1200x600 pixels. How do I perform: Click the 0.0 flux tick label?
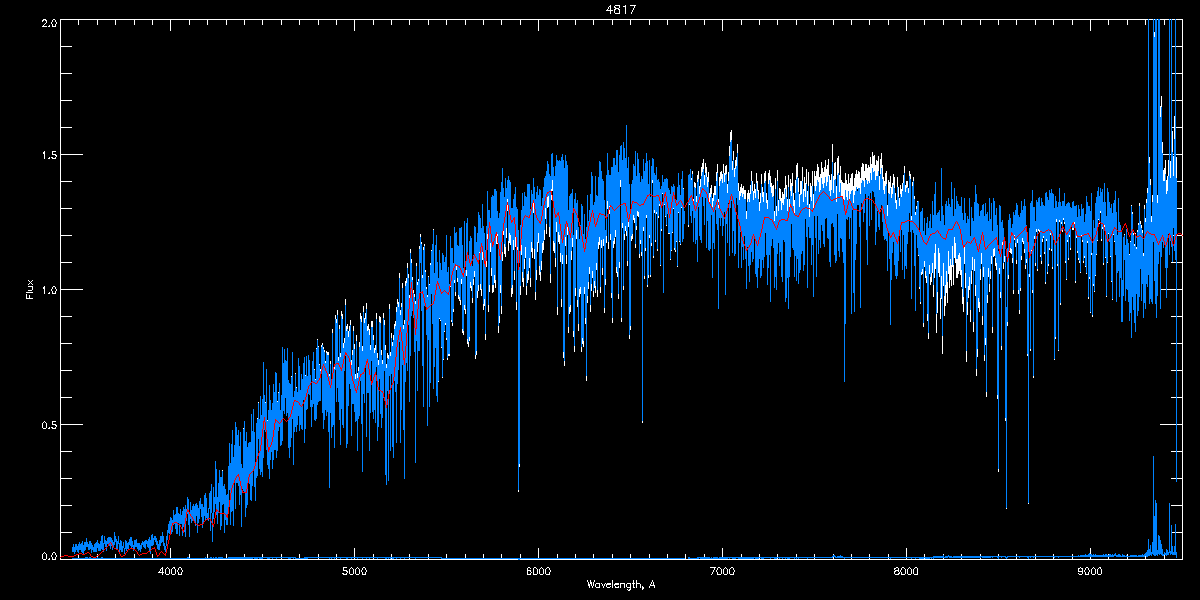point(48,556)
